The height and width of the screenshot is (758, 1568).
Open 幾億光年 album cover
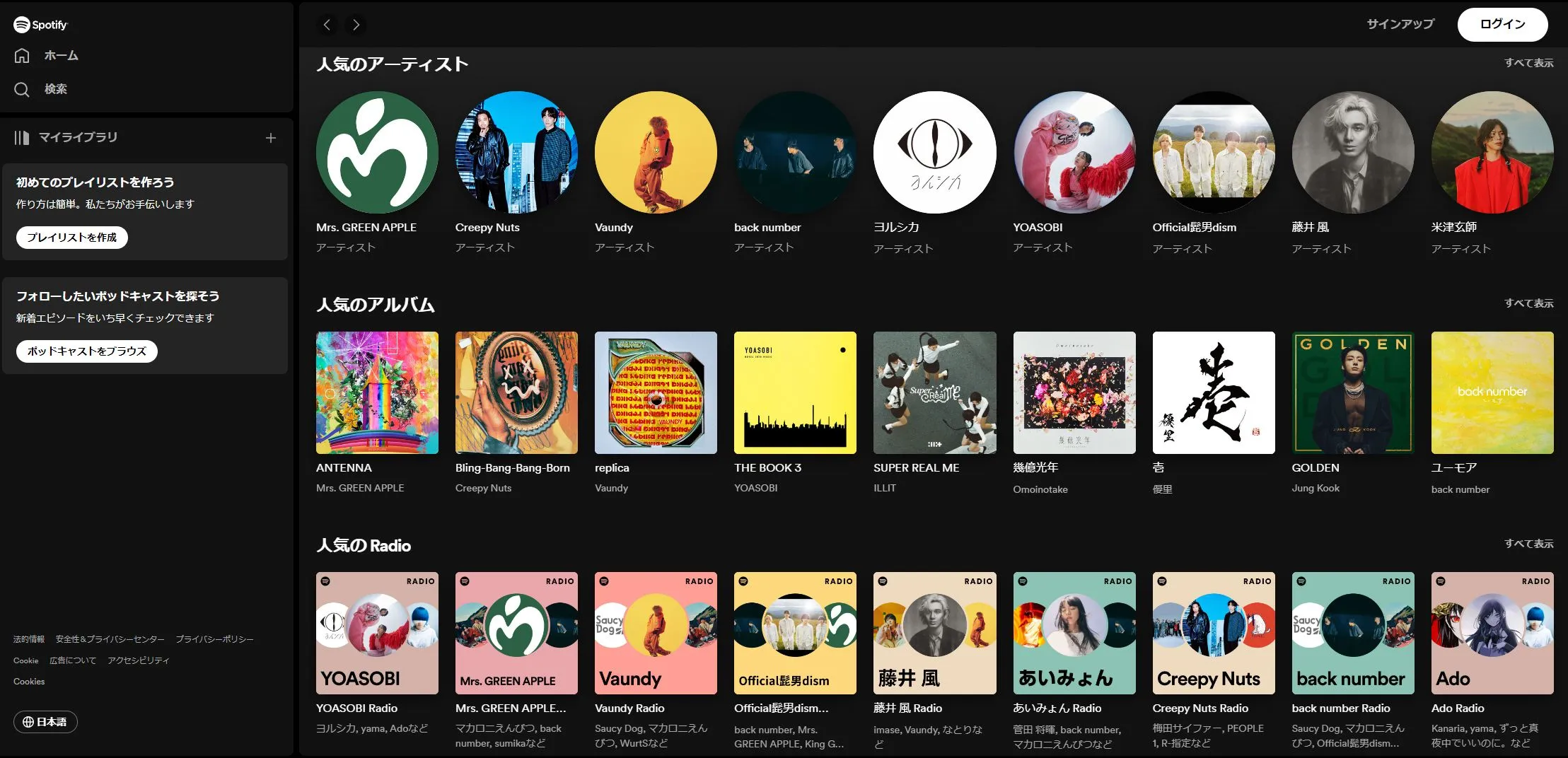point(1074,392)
